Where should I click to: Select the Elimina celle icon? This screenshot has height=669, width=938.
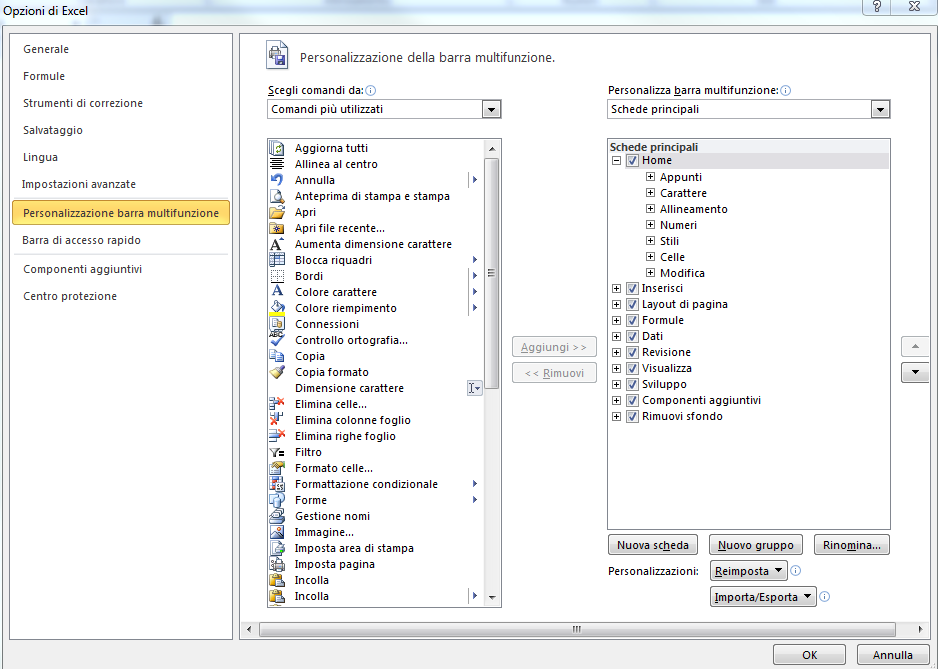[x=277, y=404]
